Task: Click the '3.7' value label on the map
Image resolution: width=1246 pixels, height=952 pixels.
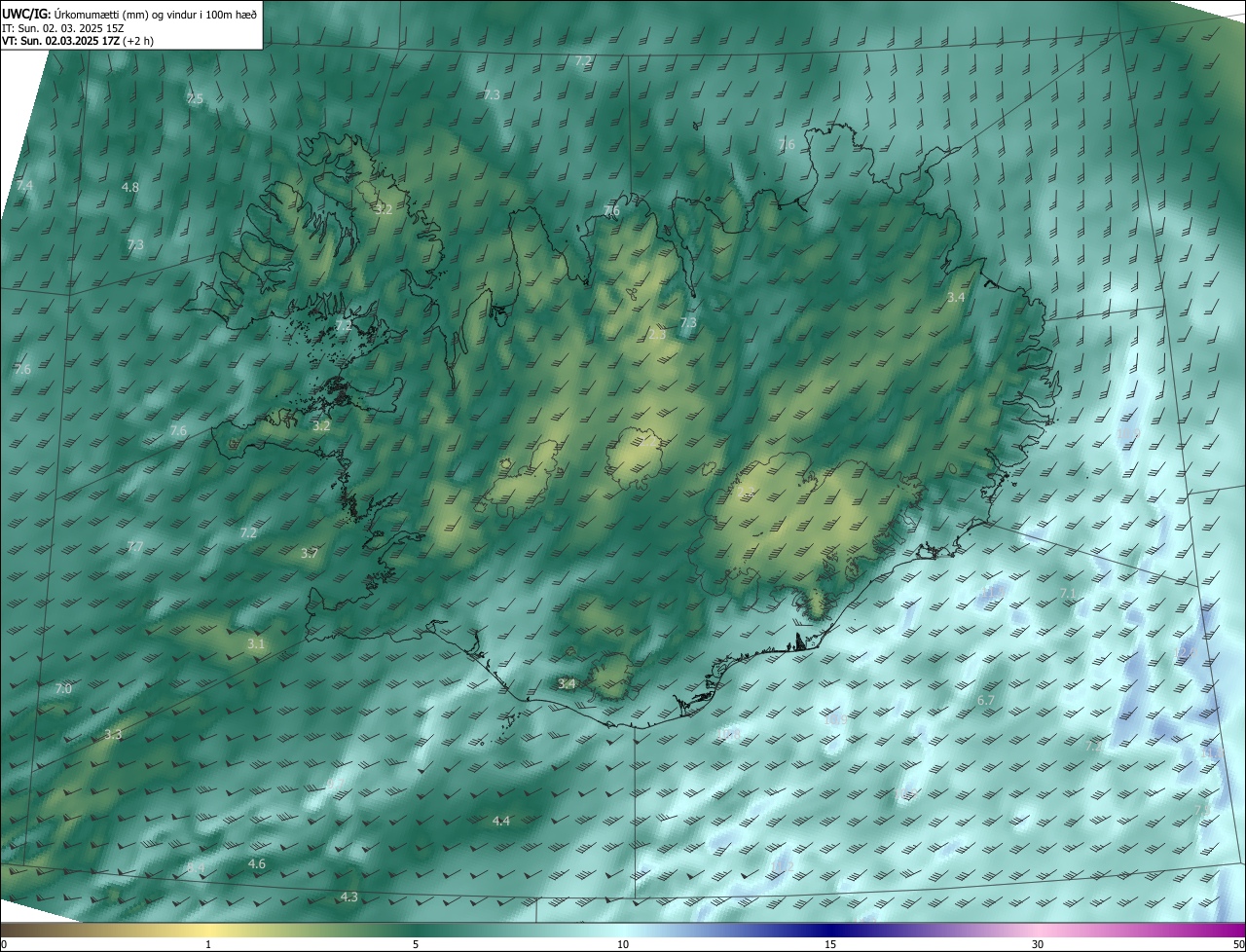Action: pyautogui.click(x=310, y=553)
